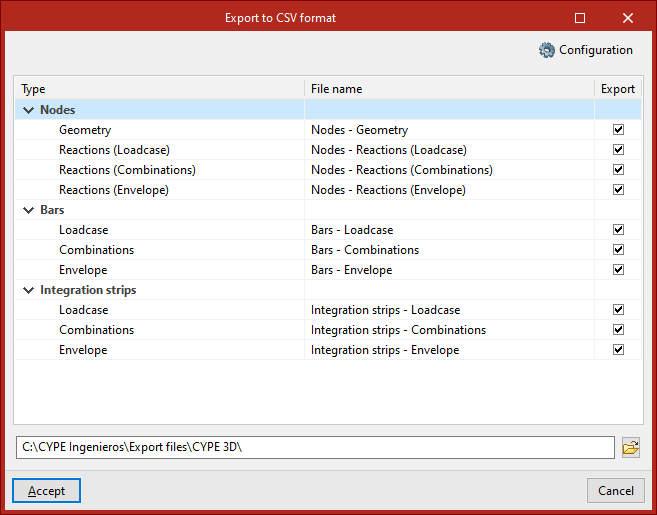Screen dimensions: 657x515
Task: Collapse the Nodes group
Action: pyautogui.click(x=26, y=110)
